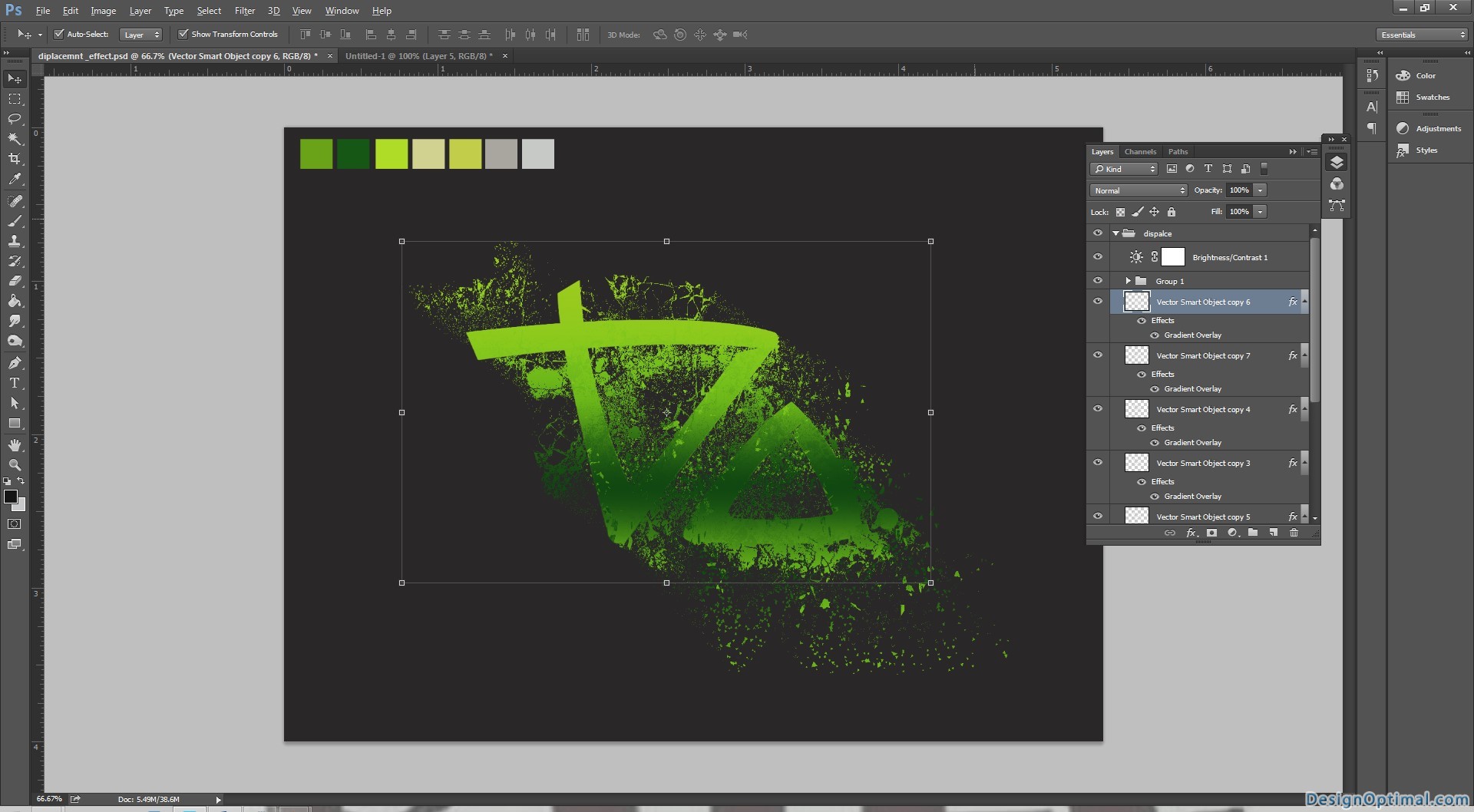Switch to the Channels tab

pos(1140,152)
